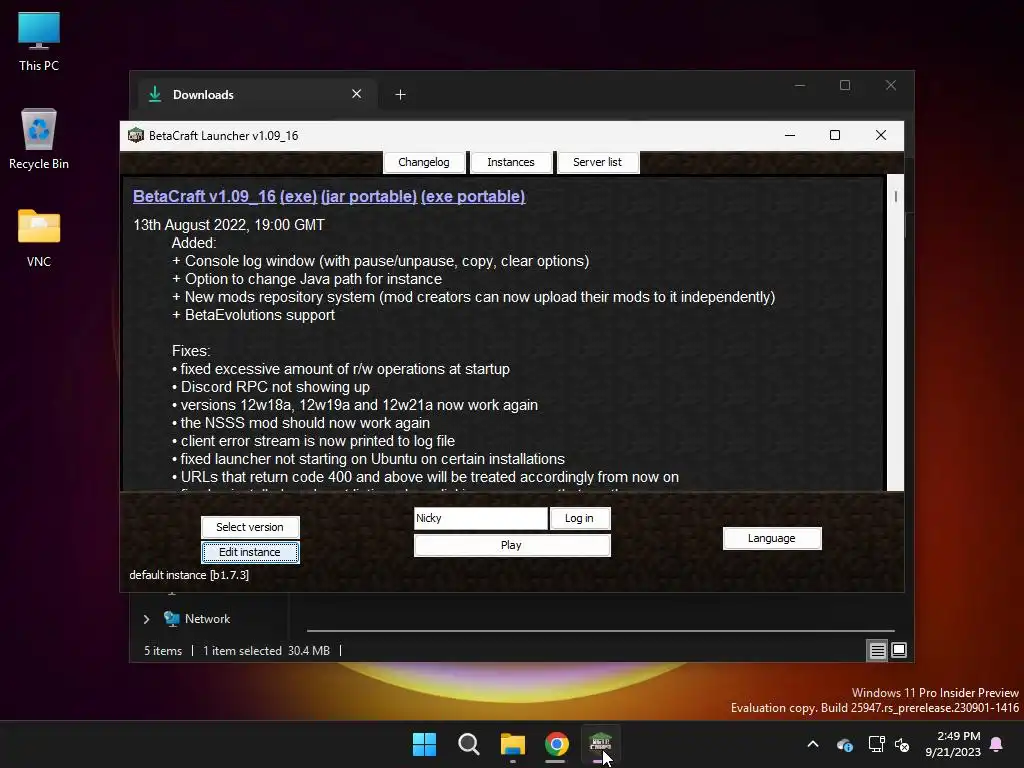Viewport: 1024px width, 768px height.
Task: Open the Instances tab in BetaCraft
Action: point(511,162)
